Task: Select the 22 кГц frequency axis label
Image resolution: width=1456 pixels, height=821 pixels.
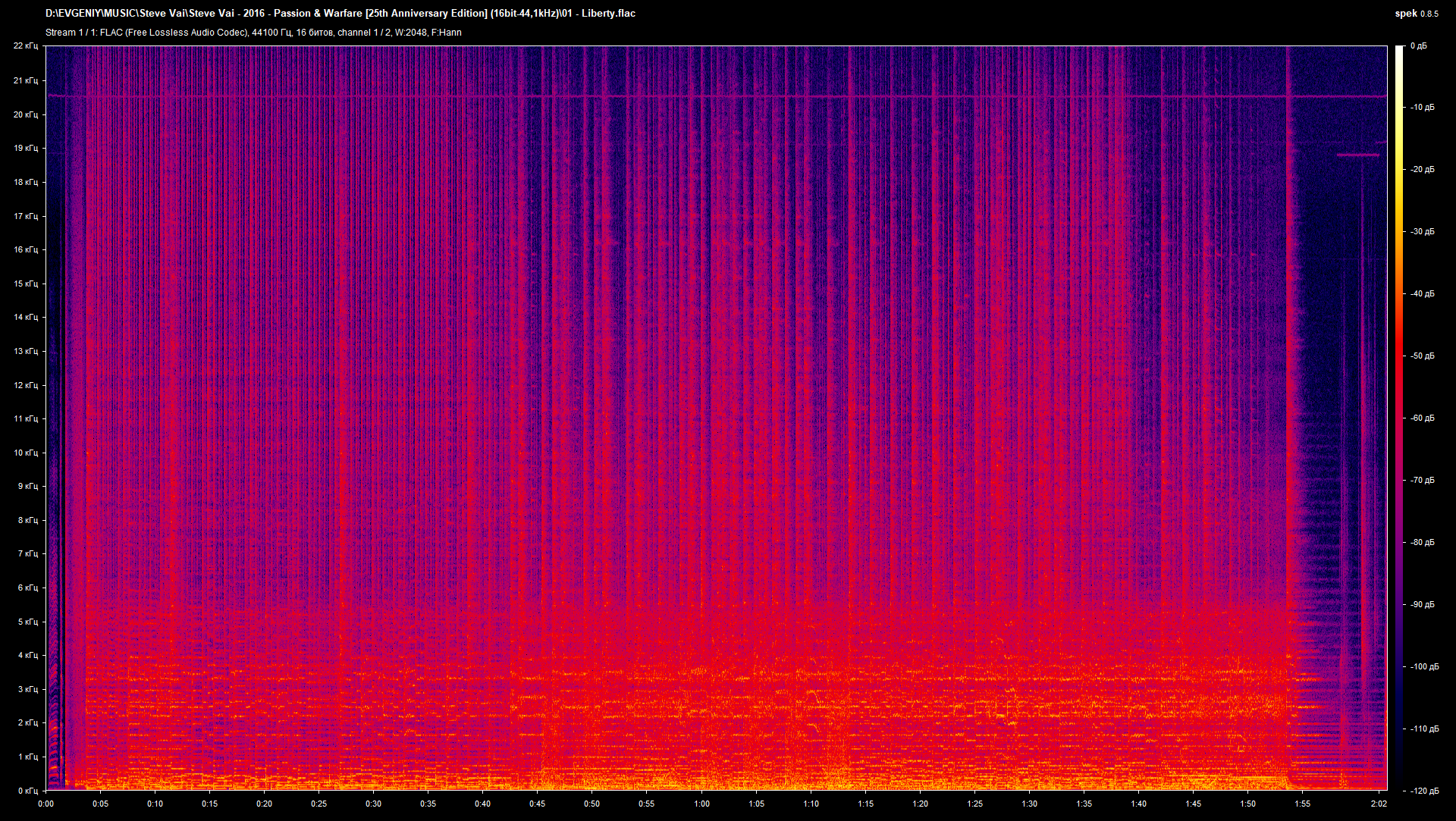Action: tap(27, 45)
